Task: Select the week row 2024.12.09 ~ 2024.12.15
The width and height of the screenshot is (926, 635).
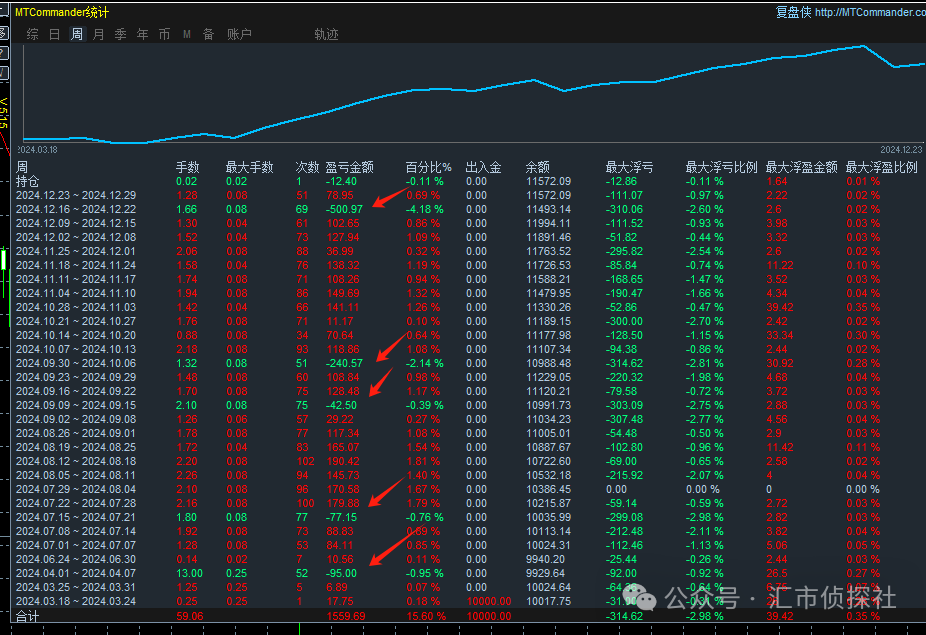Action: (x=76, y=223)
